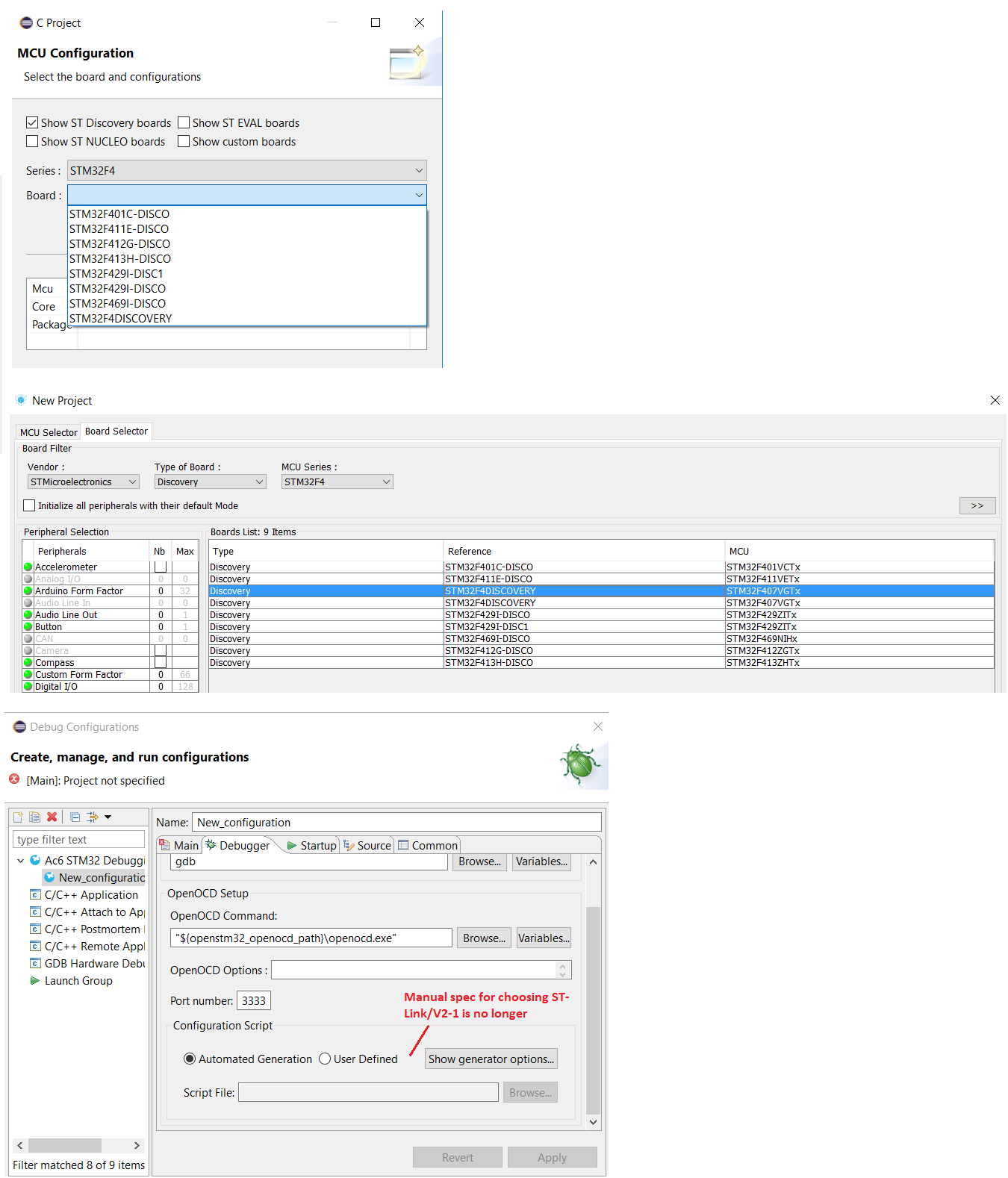Click the green LED icon beside Accelerometer
Screen dimensions: 1008x1178
coord(28,567)
